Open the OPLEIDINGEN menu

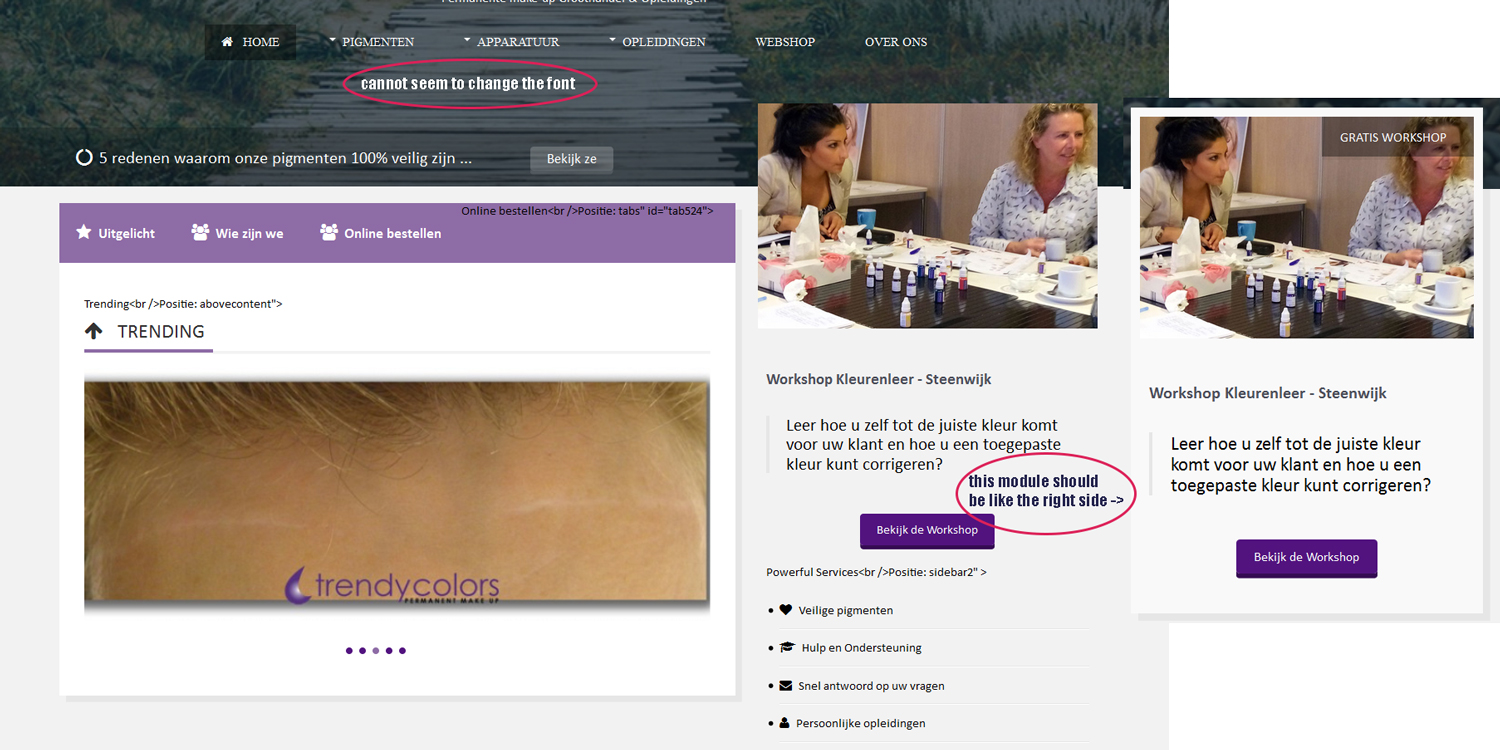(x=664, y=42)
